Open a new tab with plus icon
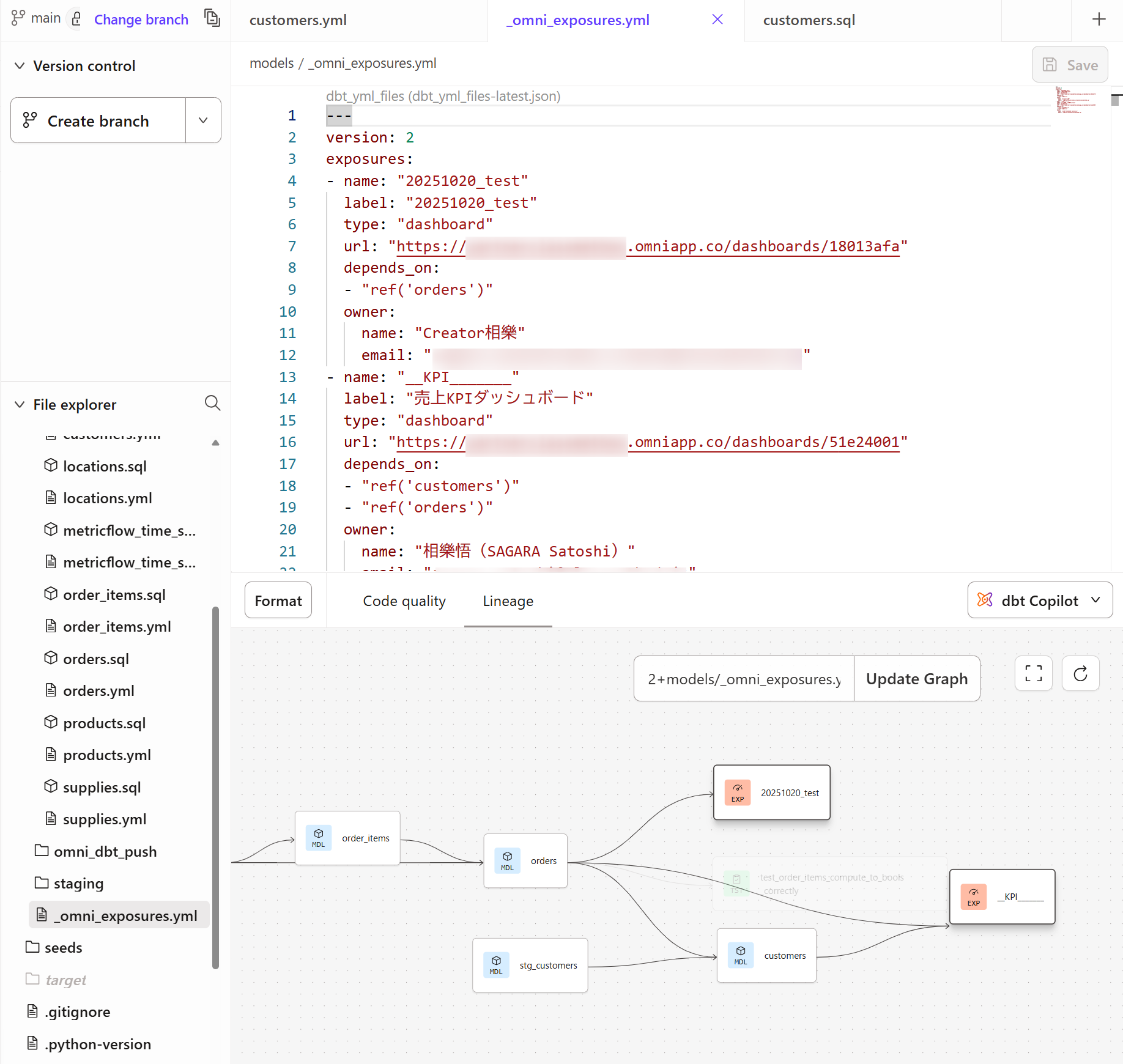The height and width of the screenshot is (1064, 1123). pos(1099,20)
